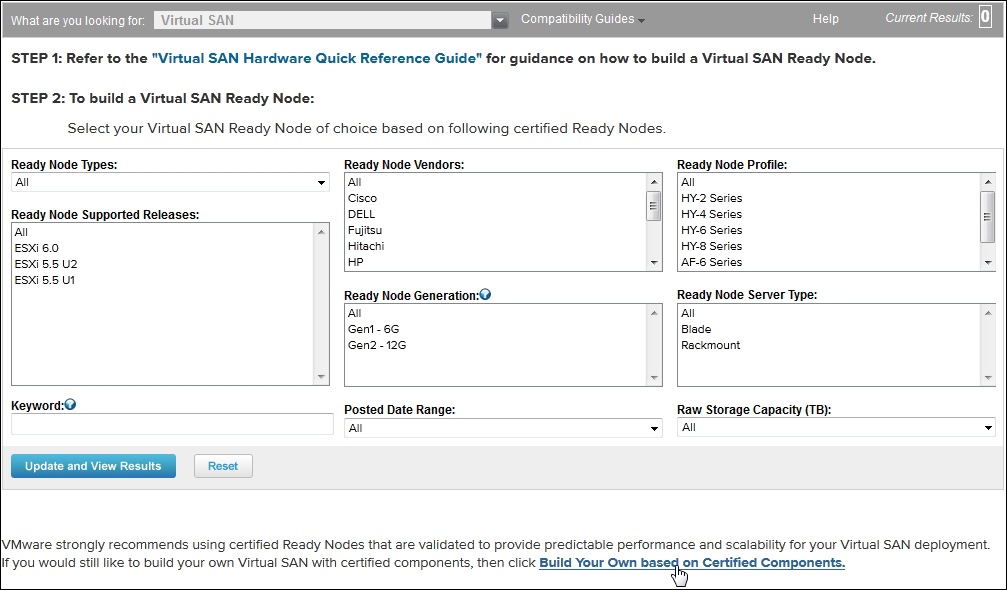Image resolution: width=1007 pixels, height=590 pixels.
Task: Focus the Keyword input field
Action: [172, 424]
